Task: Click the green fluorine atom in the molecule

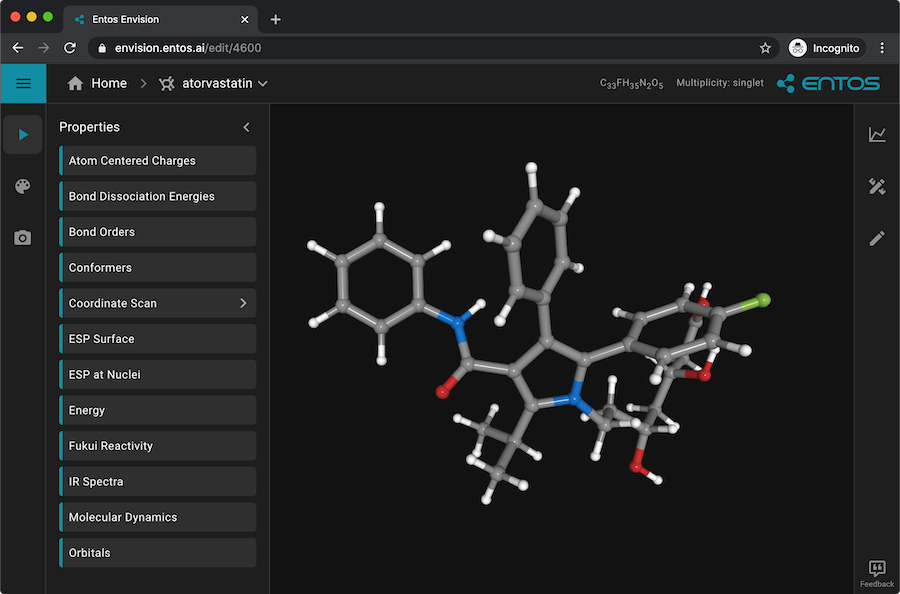Action: click(x=763, y=300)
